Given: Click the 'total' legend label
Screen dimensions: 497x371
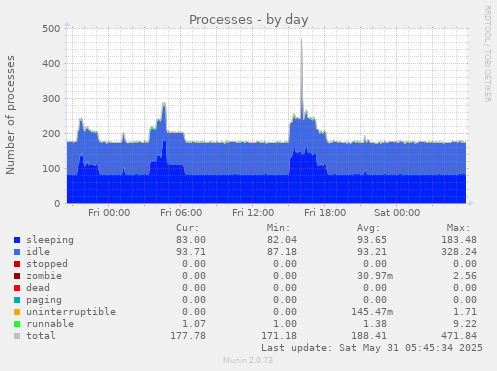Looking at the screenshot, I should point(41,336).
